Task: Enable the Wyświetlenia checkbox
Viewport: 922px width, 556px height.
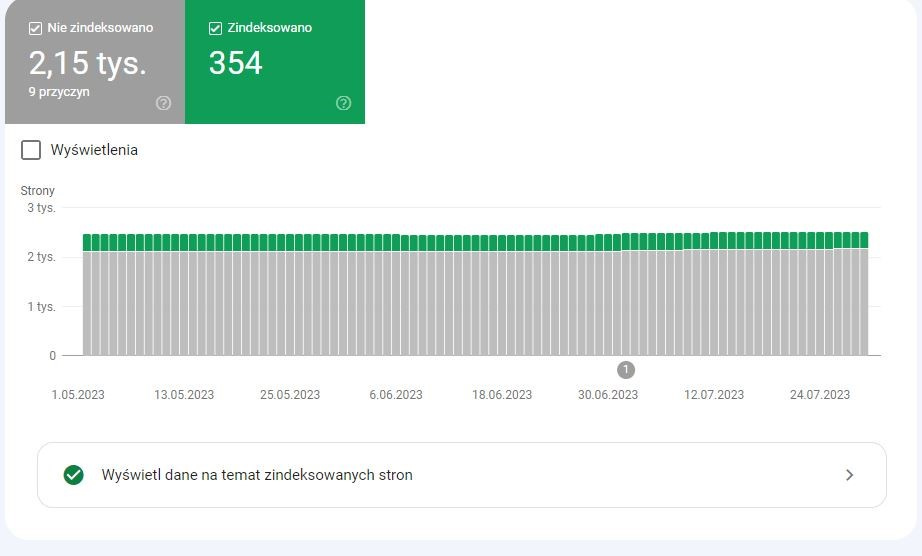Action: click(x=31, y=150)
